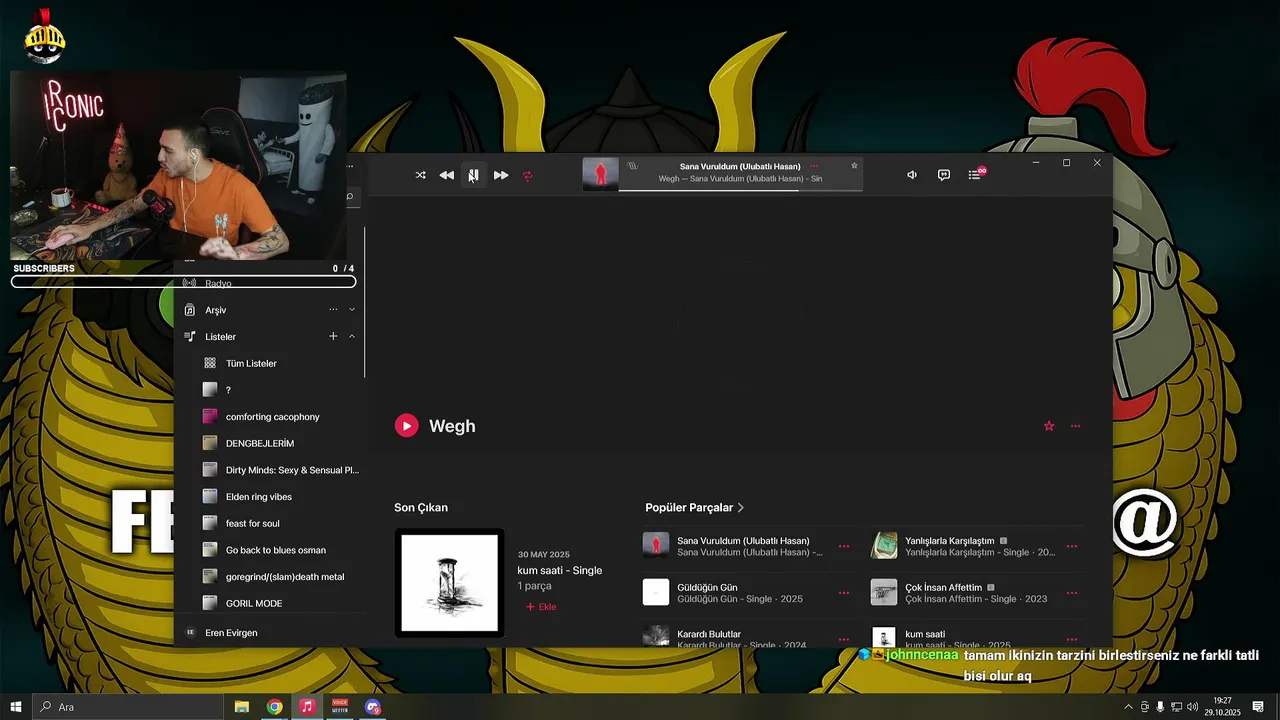Click the taskbar Ara search box
1280x720 pixels.
point(128,707)
